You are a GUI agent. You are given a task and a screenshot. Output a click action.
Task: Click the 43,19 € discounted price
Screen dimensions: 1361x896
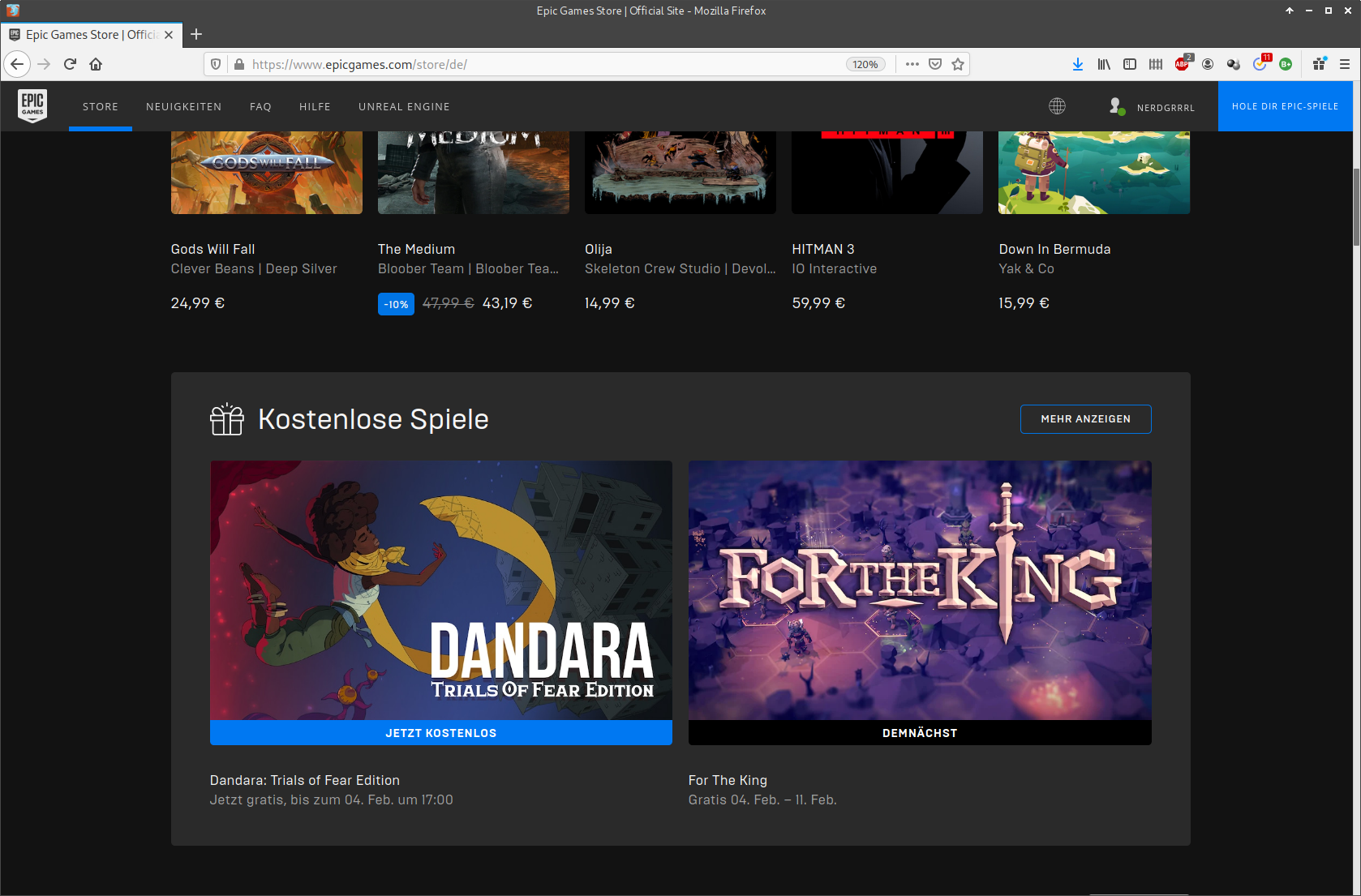tap(508, 303)
